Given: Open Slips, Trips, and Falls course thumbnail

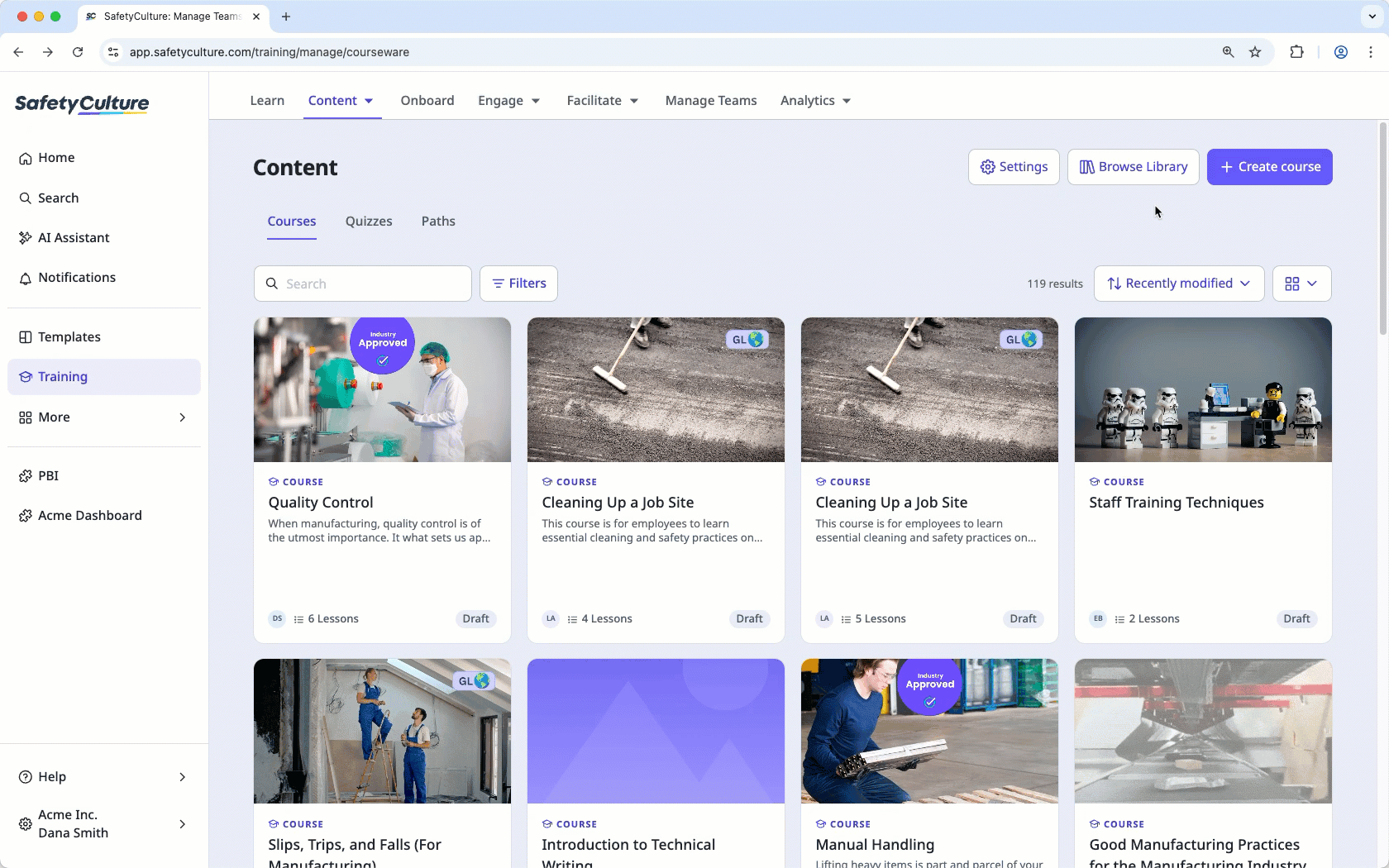Looking at the screenshot, I should pos(382,731).
